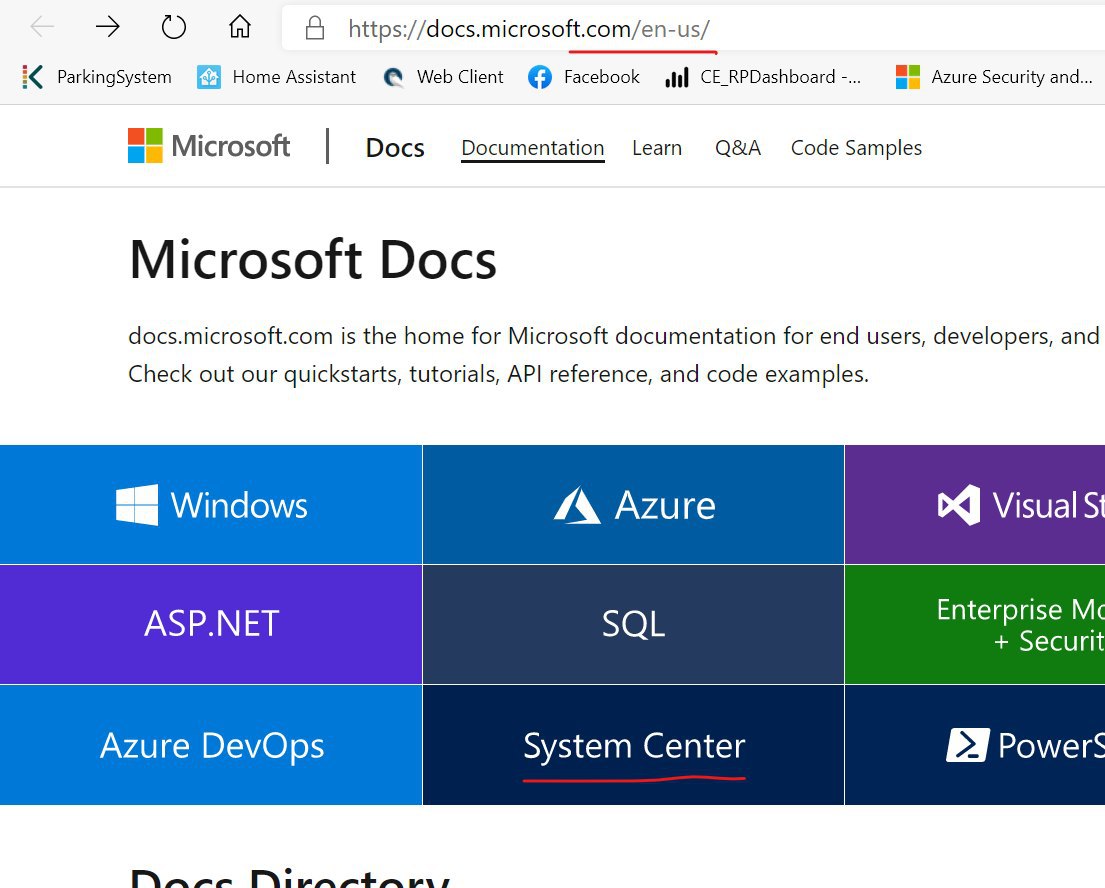
Task: Select the Learn nav tab
Action: 657,148
